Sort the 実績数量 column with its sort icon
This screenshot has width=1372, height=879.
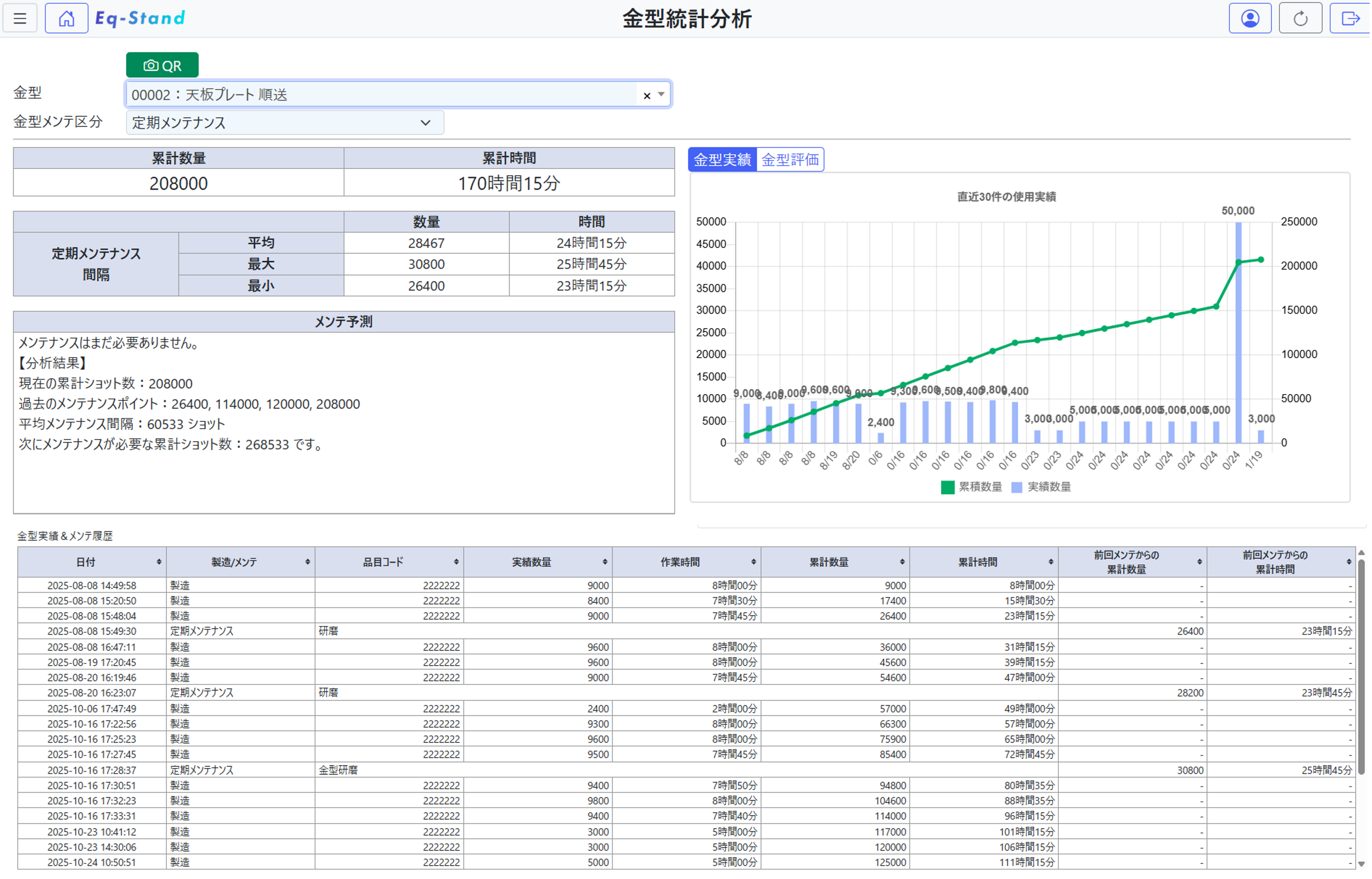pyautogui.click(x=605, y=562)
